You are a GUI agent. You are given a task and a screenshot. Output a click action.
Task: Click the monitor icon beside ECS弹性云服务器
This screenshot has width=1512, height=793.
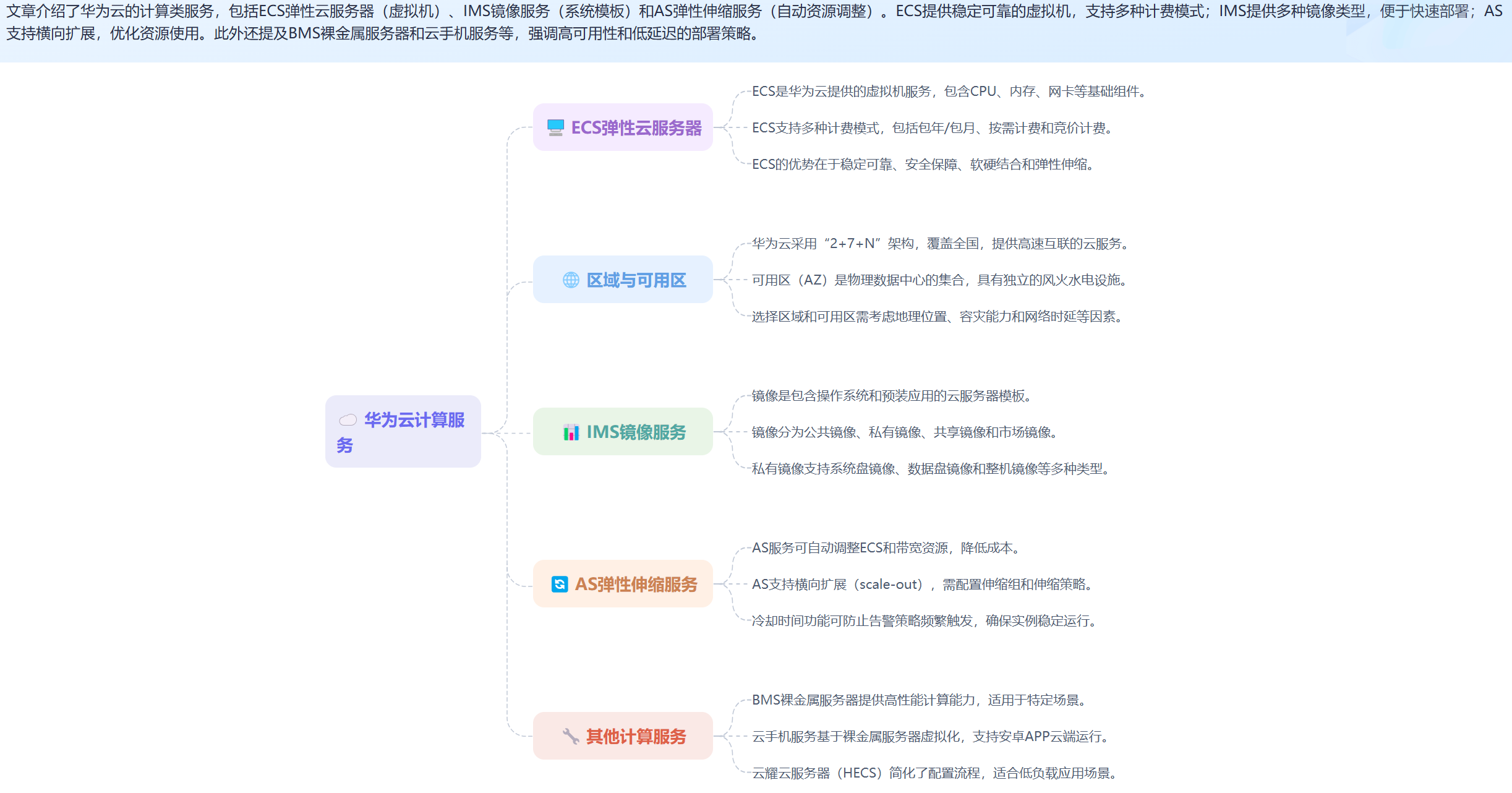click(x=555, y=127)
